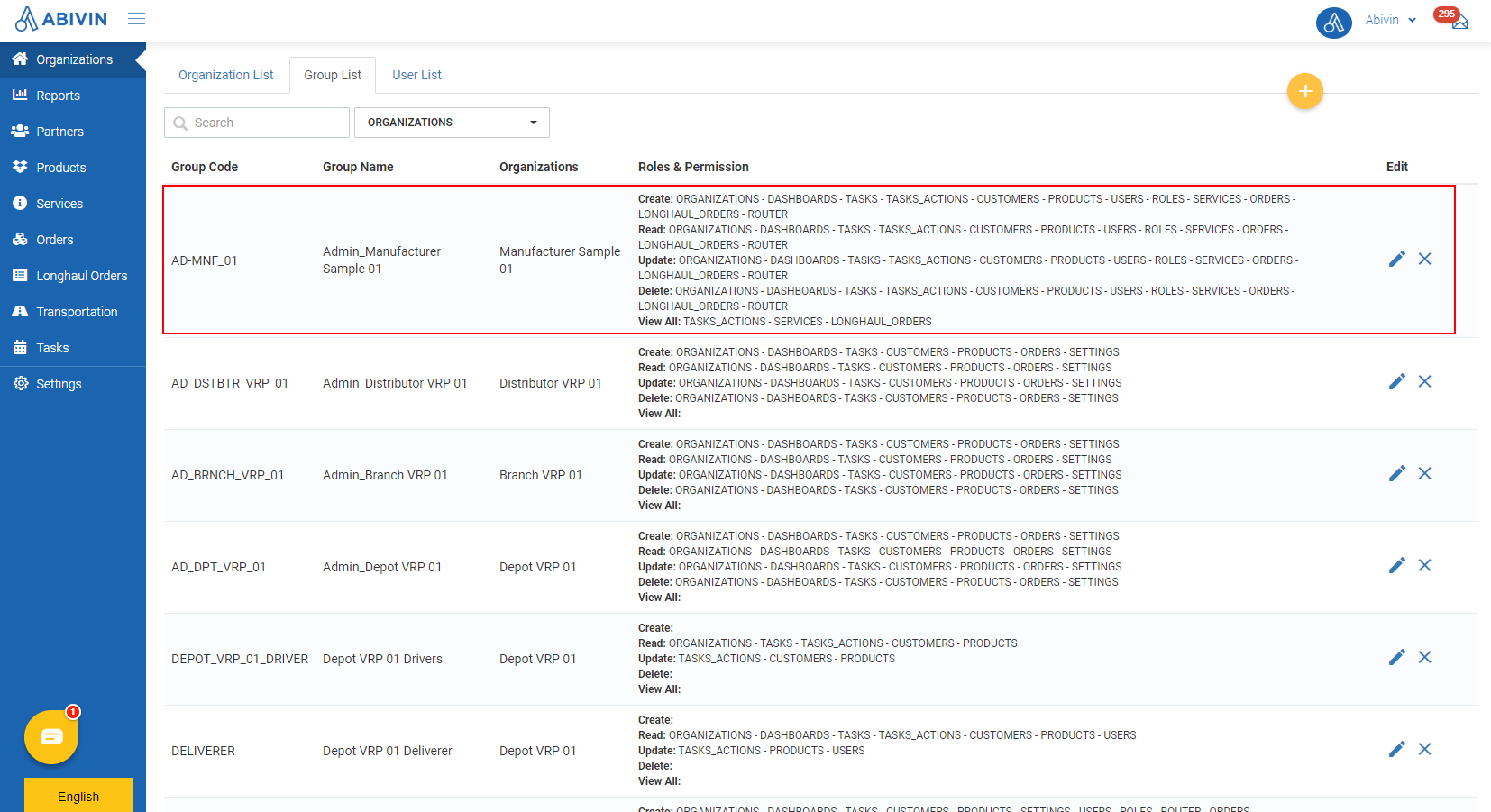Open Tasks from the sidebar
This screenshot has height=812, width=1491.
(x=73, y=348)
